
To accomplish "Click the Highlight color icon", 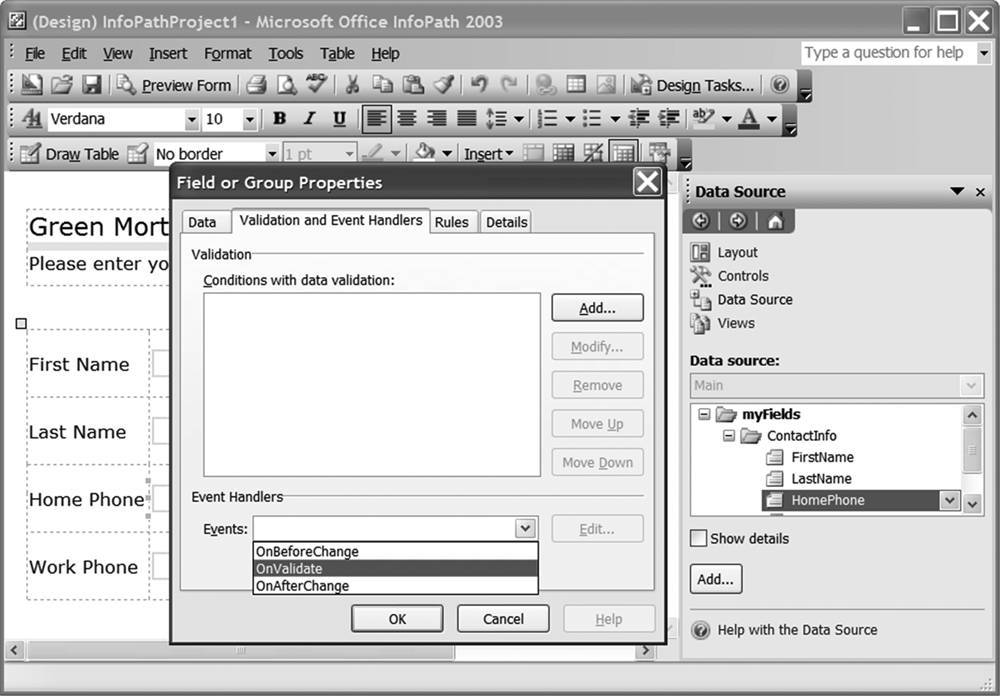I will pos(703,119).
